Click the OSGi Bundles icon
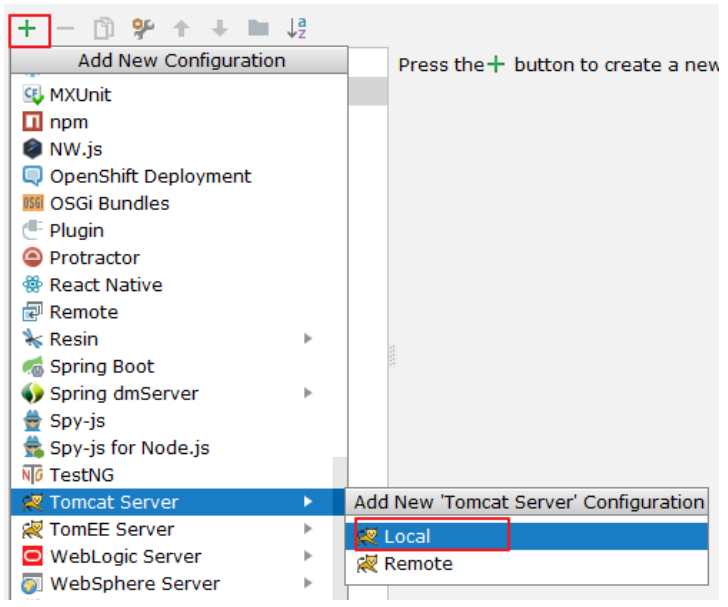Image resolution: width=728 pixels, height=607 pixels. 32,203
